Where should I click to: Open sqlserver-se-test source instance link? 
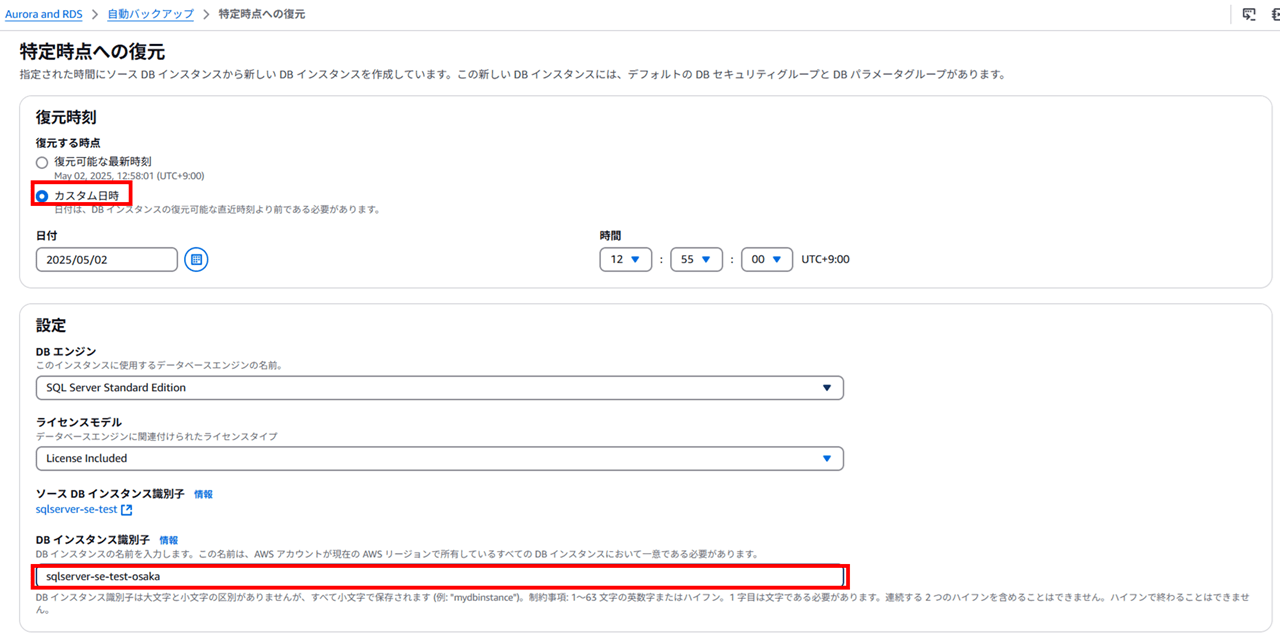tap(76, 510)
